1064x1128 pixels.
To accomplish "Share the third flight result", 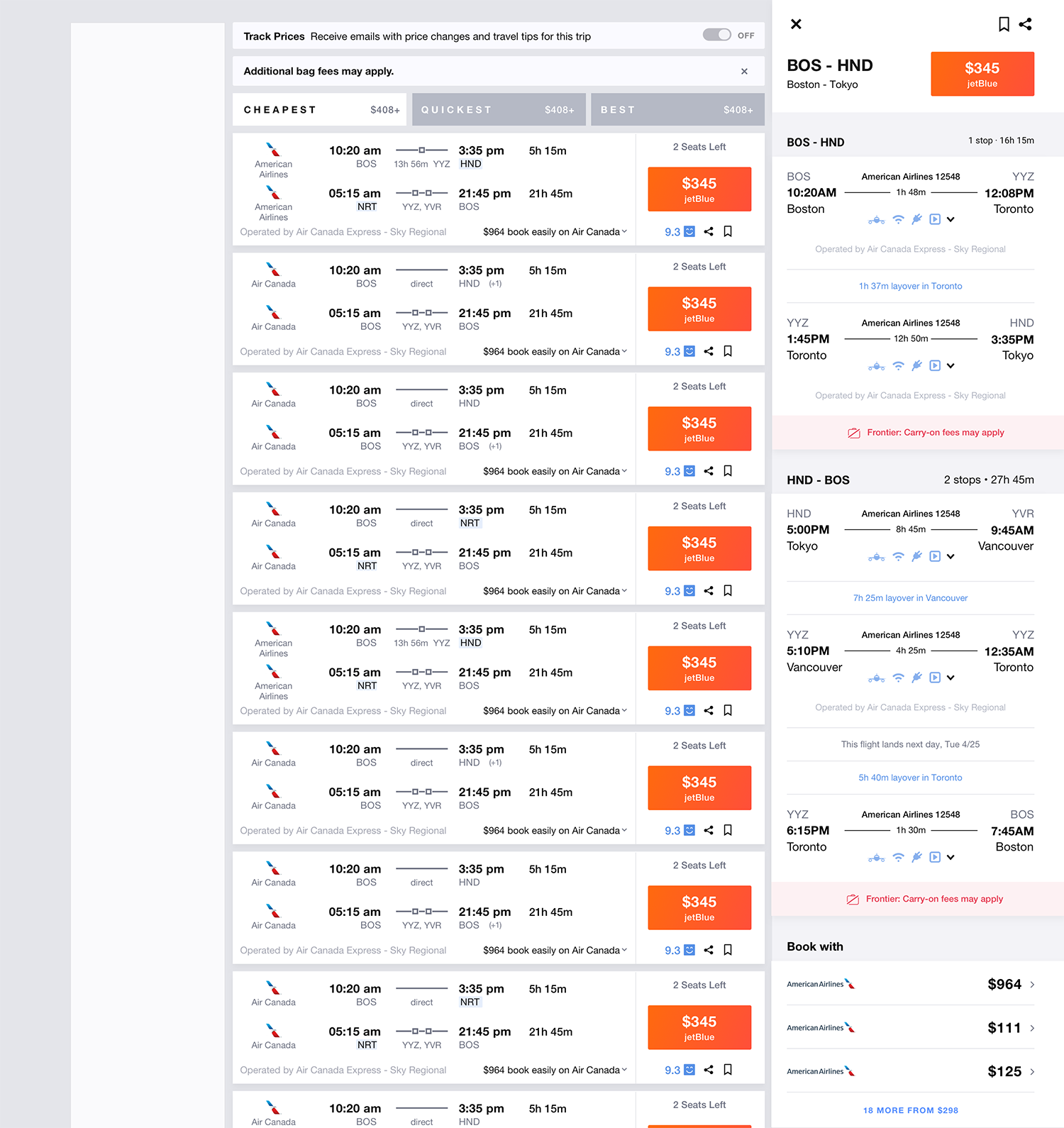I will pyautogui.click(x=709, y=471).
